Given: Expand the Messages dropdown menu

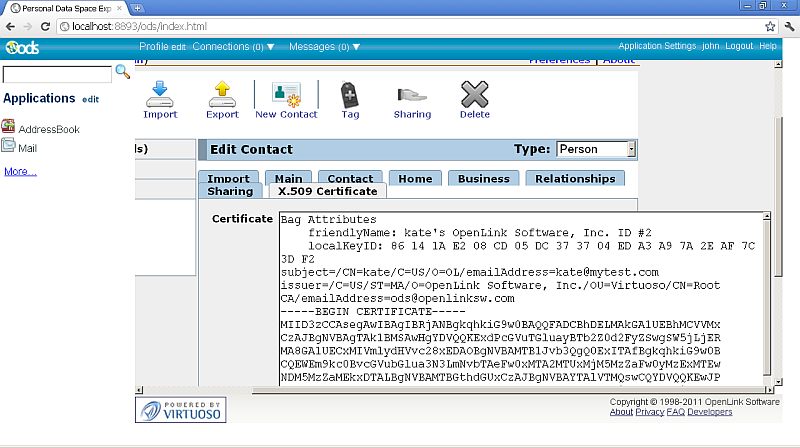Looking at the screenshot, I should tap(324, 46).
